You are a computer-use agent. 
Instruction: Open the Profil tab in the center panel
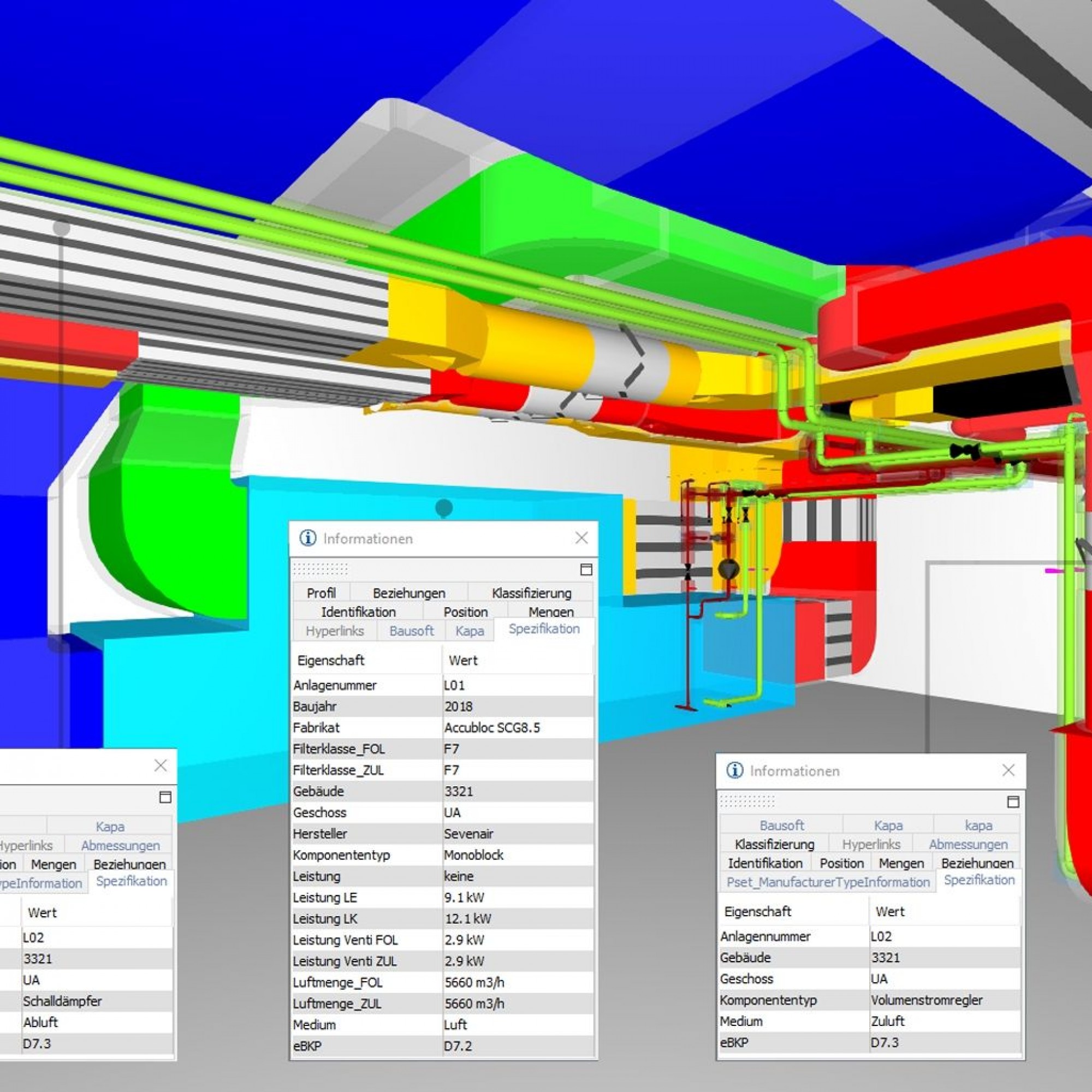click(x=321, y=593)
